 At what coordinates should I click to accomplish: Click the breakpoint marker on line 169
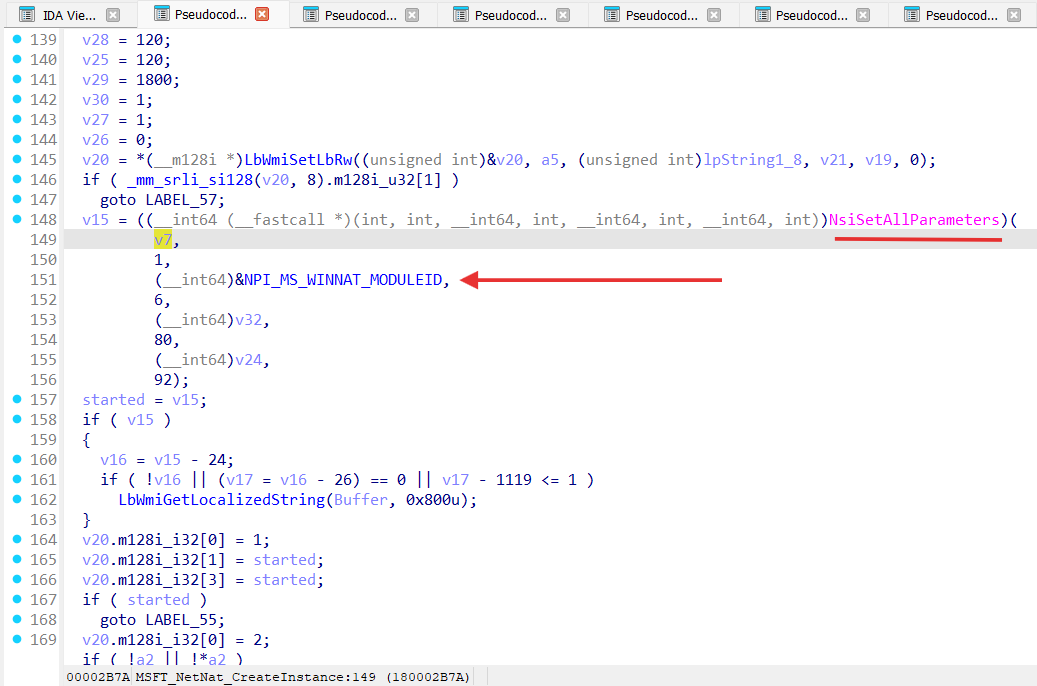tap(17, 640)
